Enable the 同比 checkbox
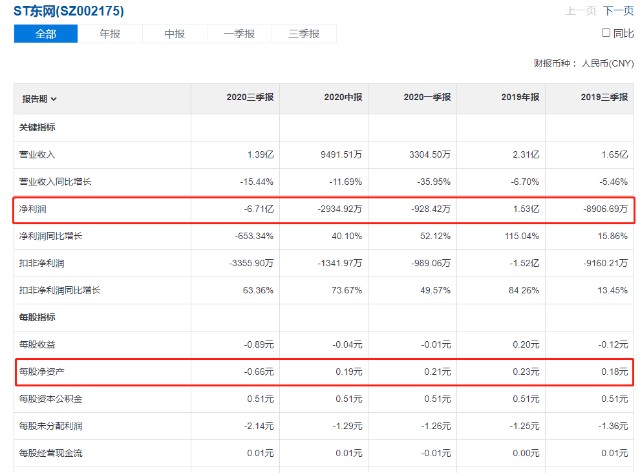640x473 pixels. 606,33
